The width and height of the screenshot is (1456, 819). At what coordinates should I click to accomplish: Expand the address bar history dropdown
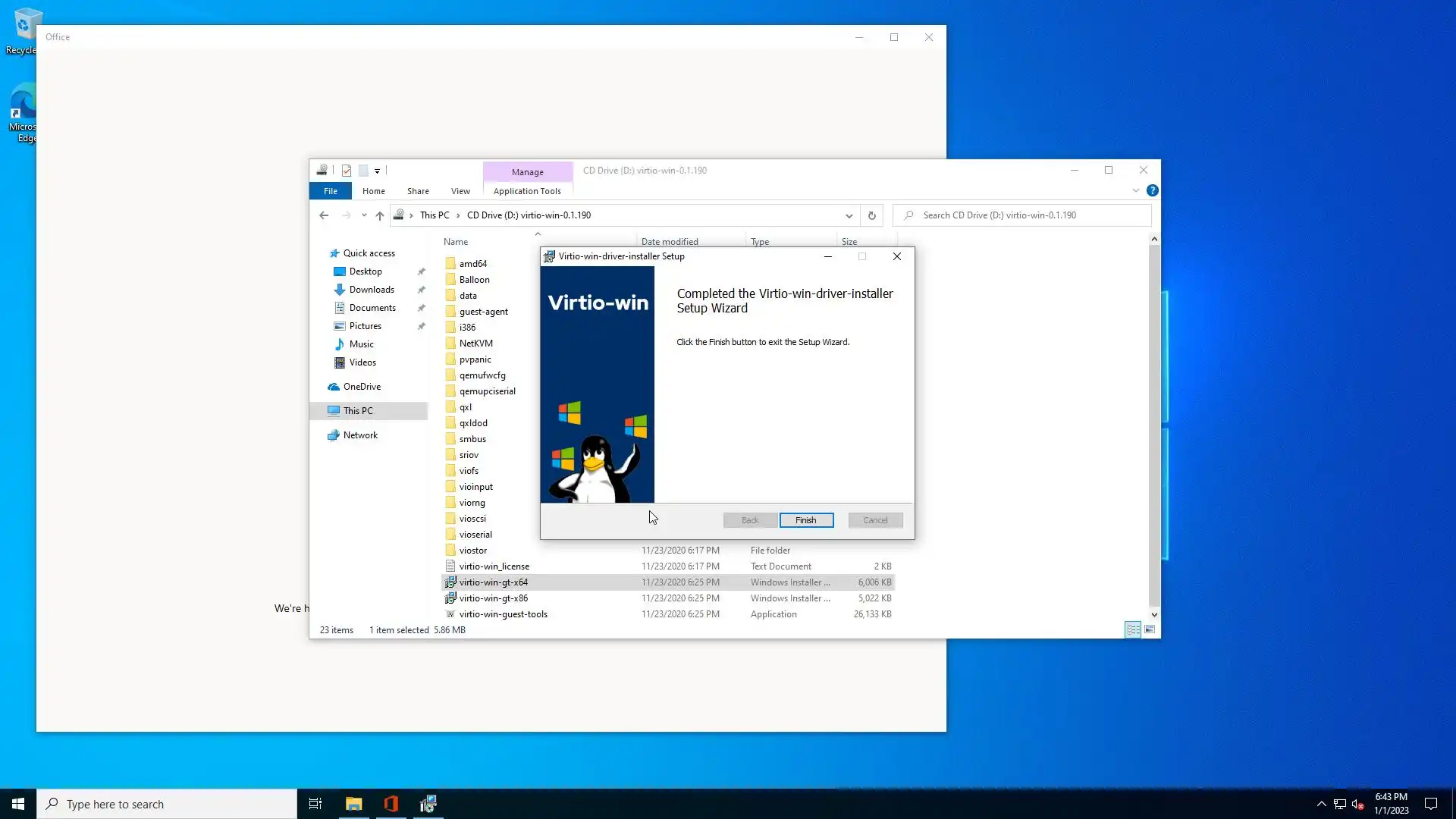[849, 215]
